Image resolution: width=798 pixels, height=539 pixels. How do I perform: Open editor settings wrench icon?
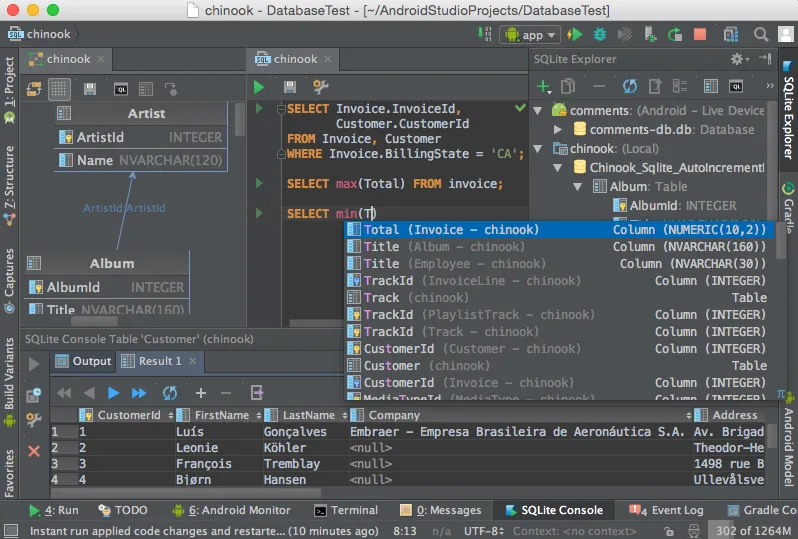point(321,87)
